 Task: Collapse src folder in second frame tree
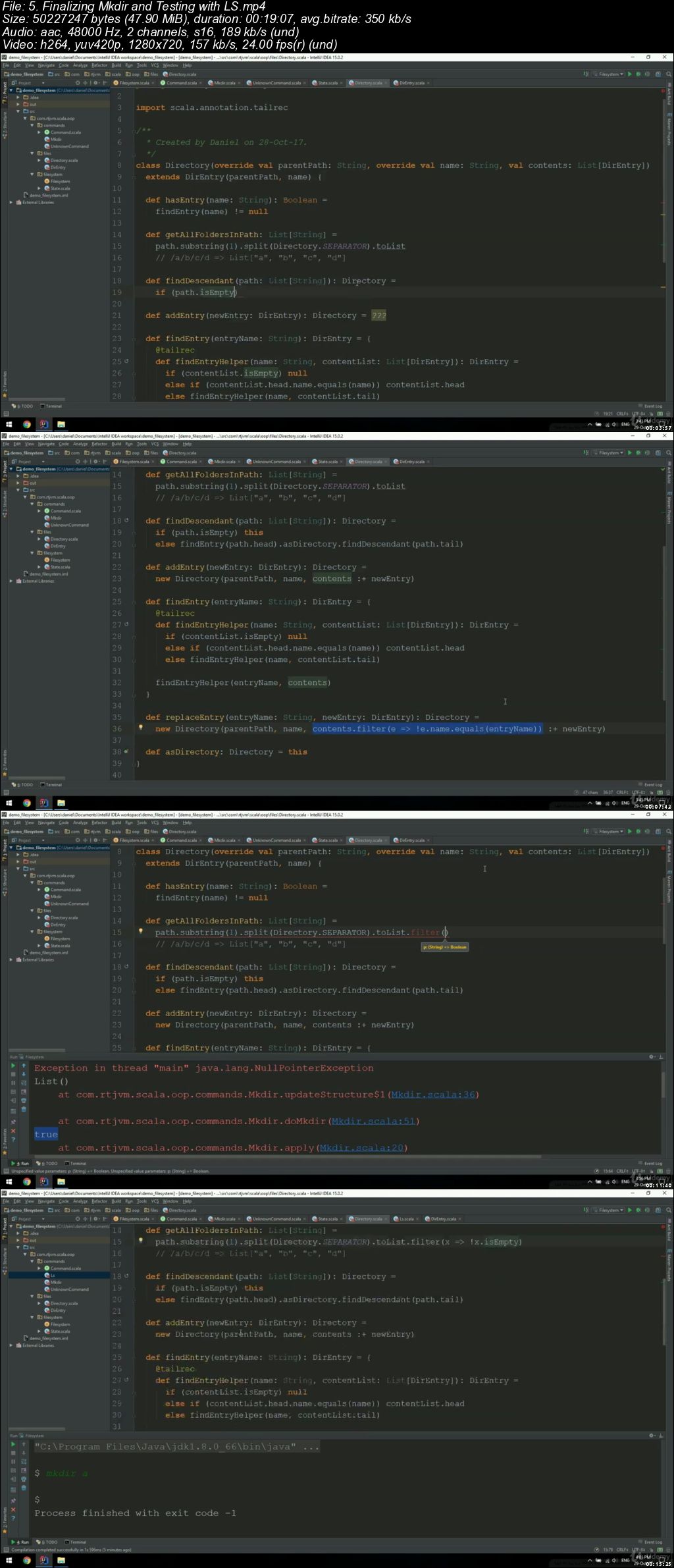coord(18,490)
